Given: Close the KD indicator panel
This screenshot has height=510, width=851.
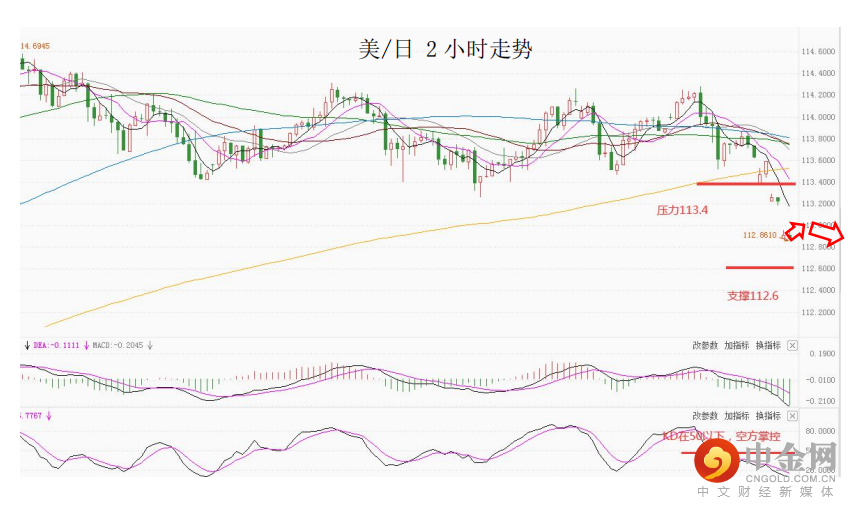Looking at the screenshot, I should click(793, 415).
